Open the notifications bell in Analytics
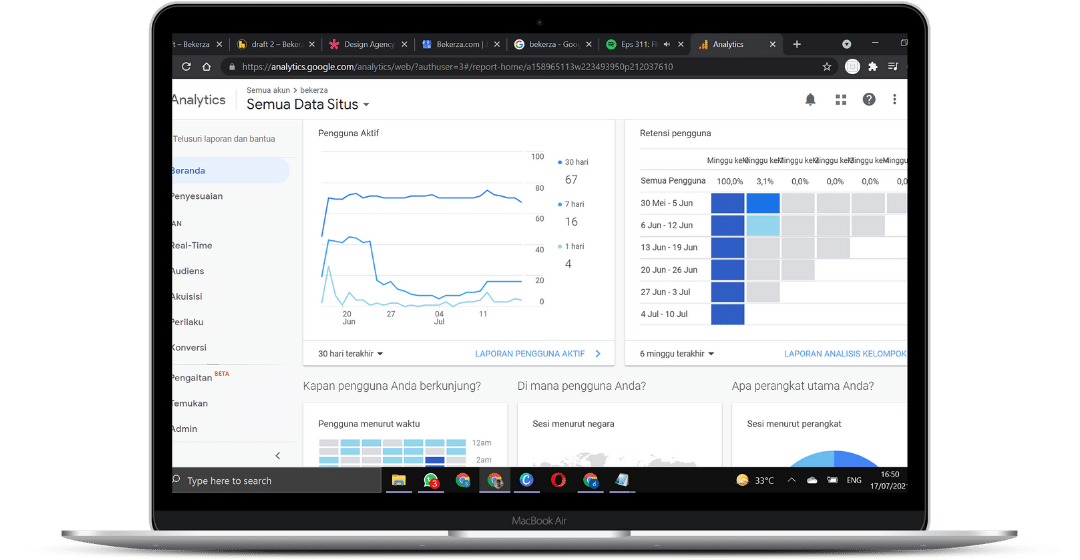 coord(810,100)
